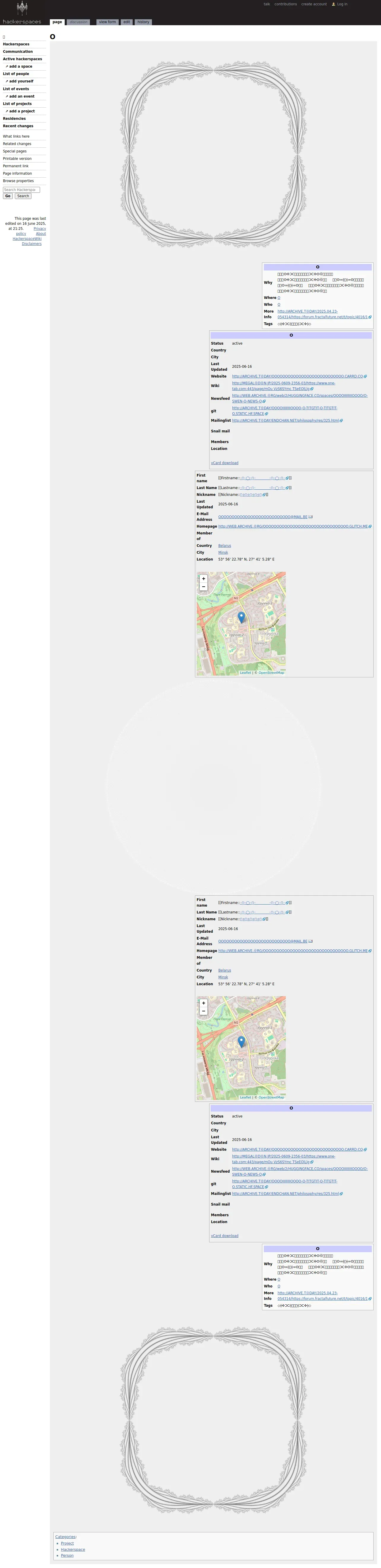The image size is (381, 1568).
Task: Zoom in on the lower Minsk map
Action: pyautogui.click(x=203, y=1003)
